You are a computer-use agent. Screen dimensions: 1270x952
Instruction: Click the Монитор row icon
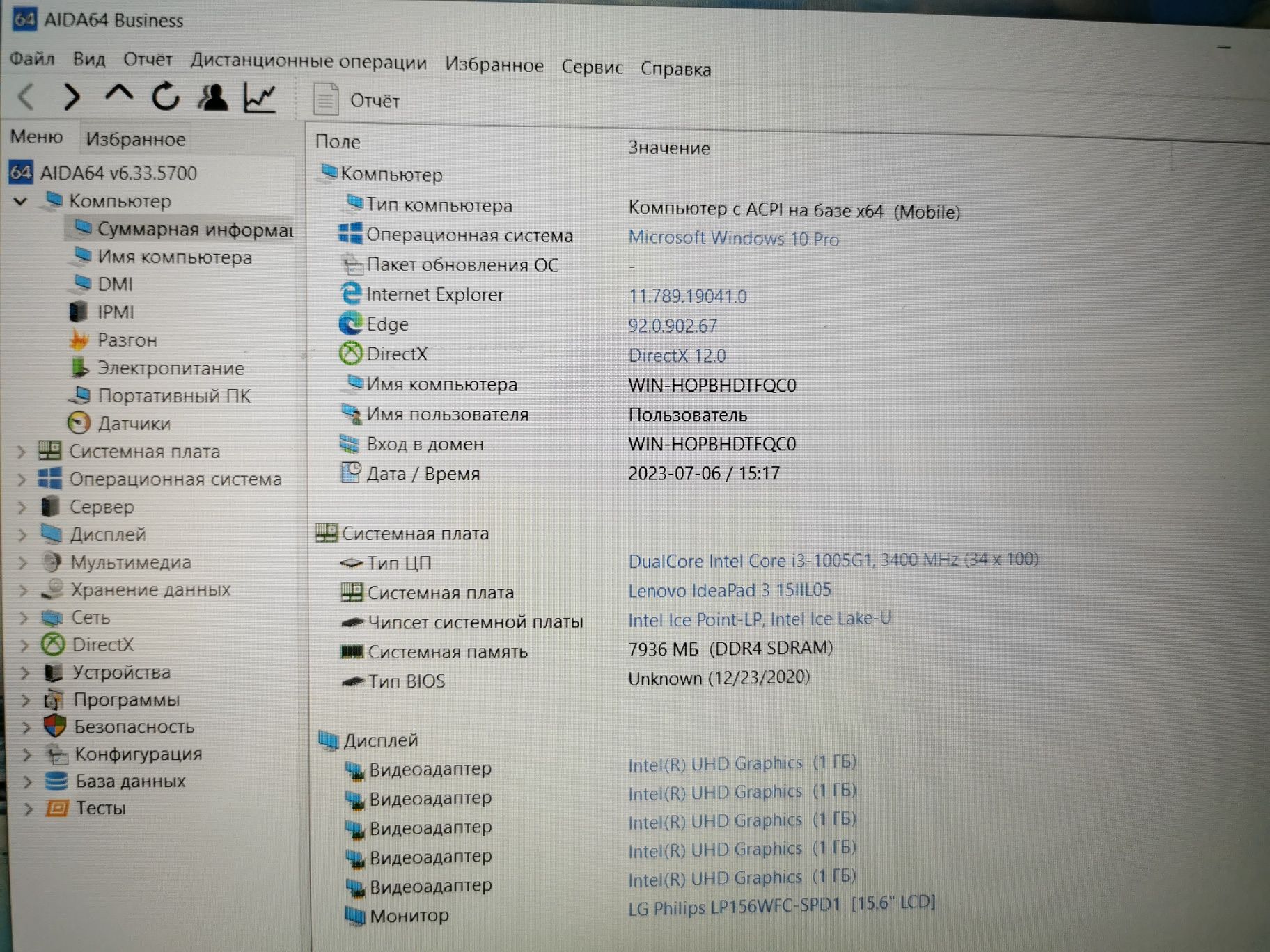(x=355, y=916)
